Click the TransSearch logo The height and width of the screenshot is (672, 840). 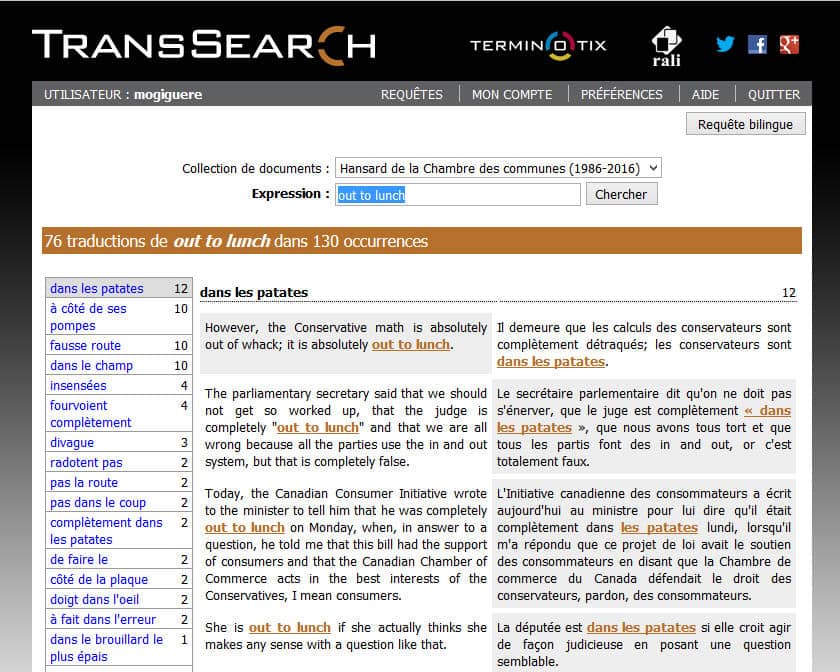pos(204,44)
